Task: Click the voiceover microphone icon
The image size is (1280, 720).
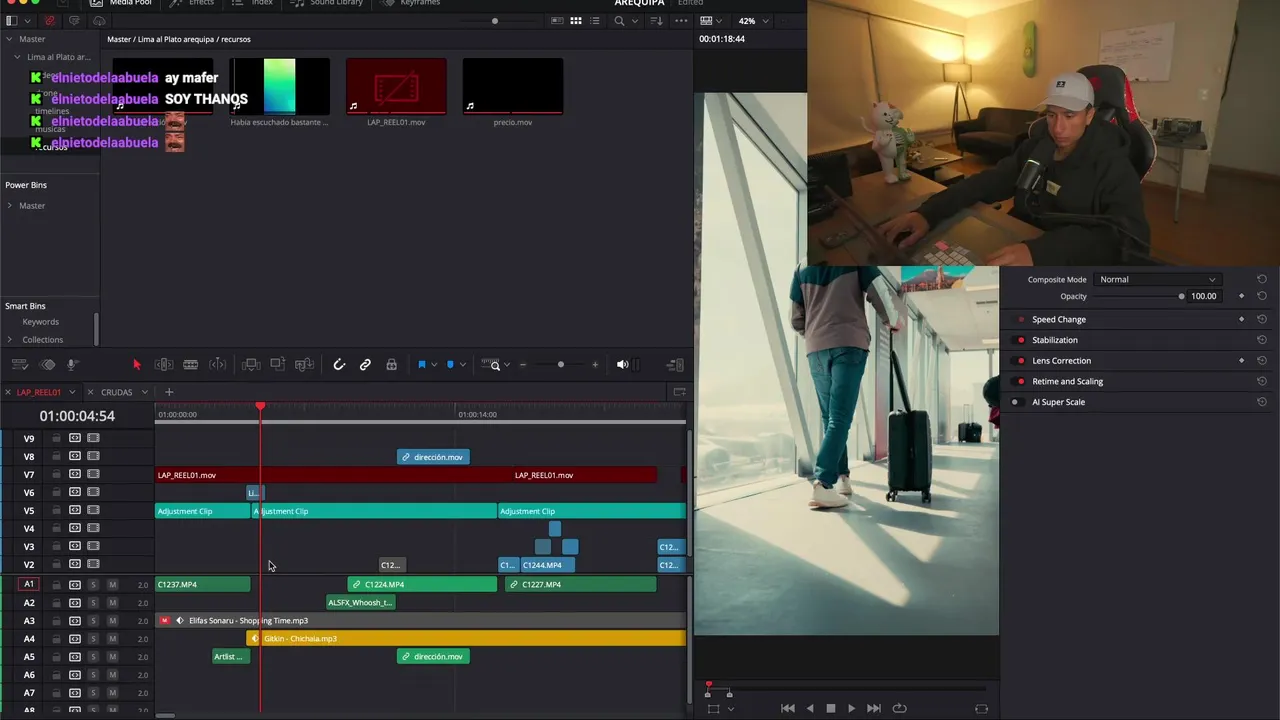Action: tap(72, 365)
